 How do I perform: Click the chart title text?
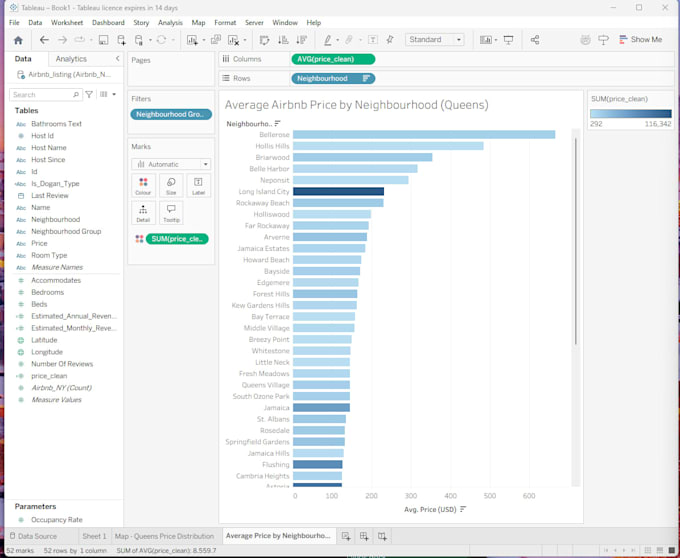click(x=356, y=105)
